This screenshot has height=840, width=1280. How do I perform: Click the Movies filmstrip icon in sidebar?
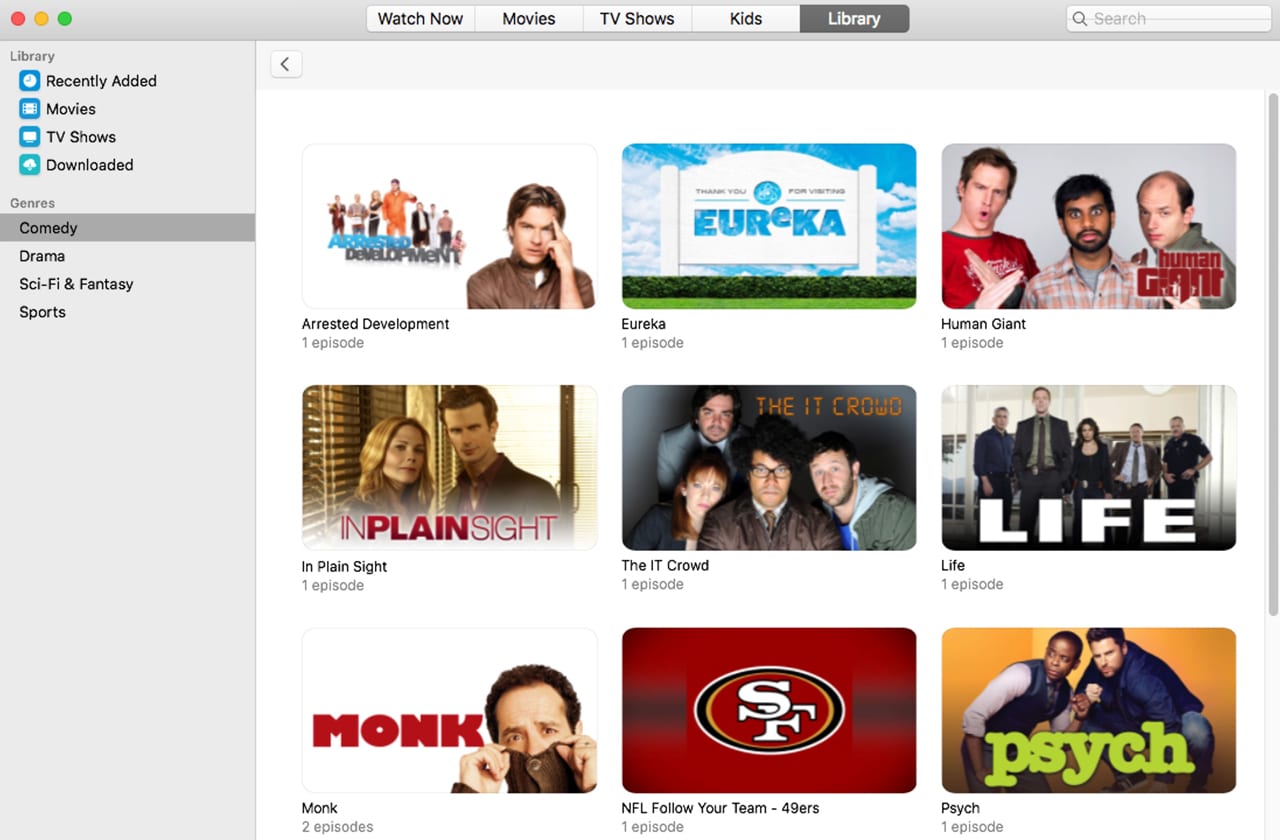click(29, 109)
